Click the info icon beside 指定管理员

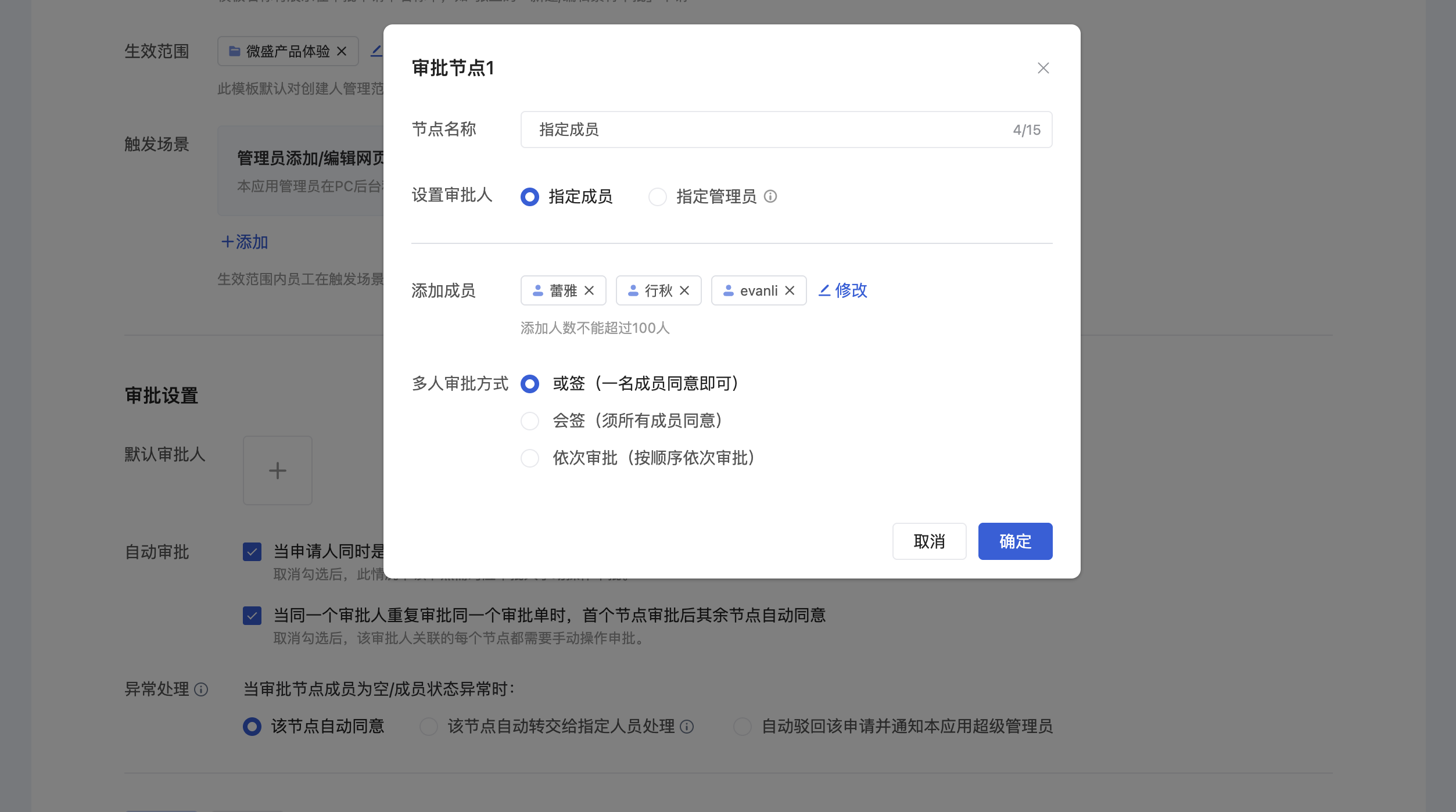coord(770,196)
